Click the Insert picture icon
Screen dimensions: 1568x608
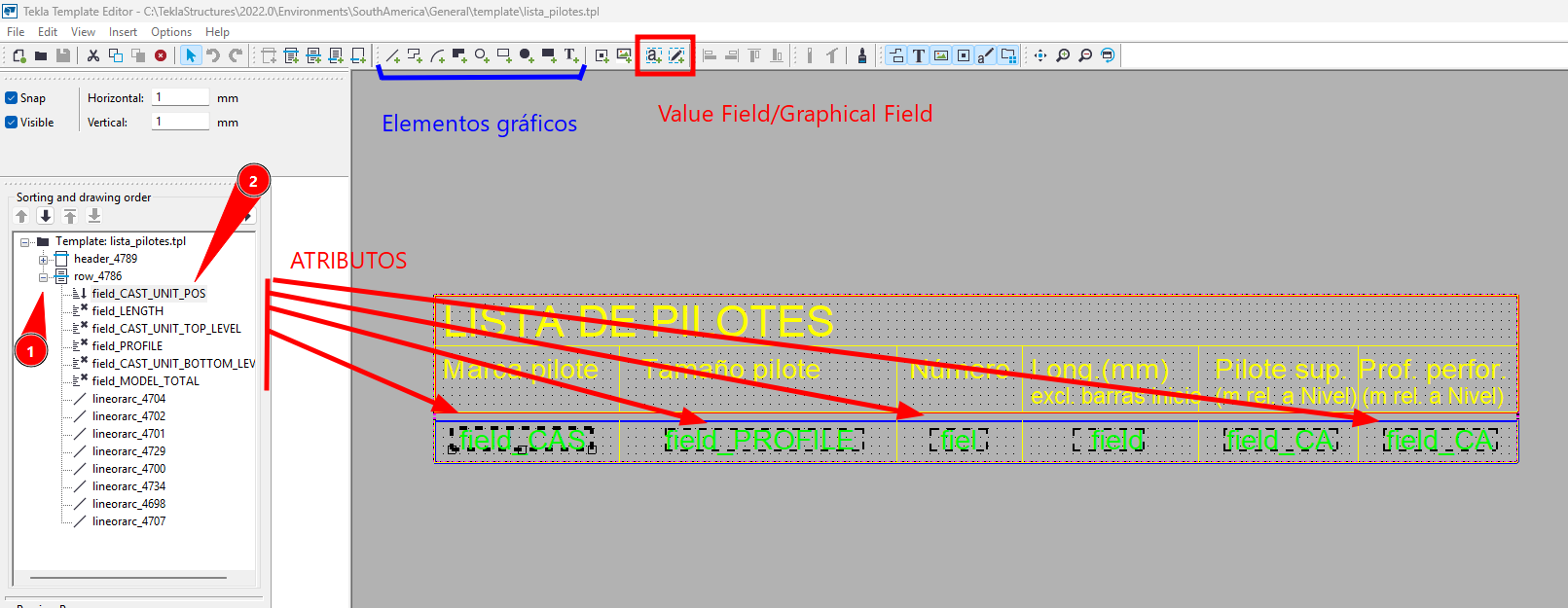coord(624,55)
